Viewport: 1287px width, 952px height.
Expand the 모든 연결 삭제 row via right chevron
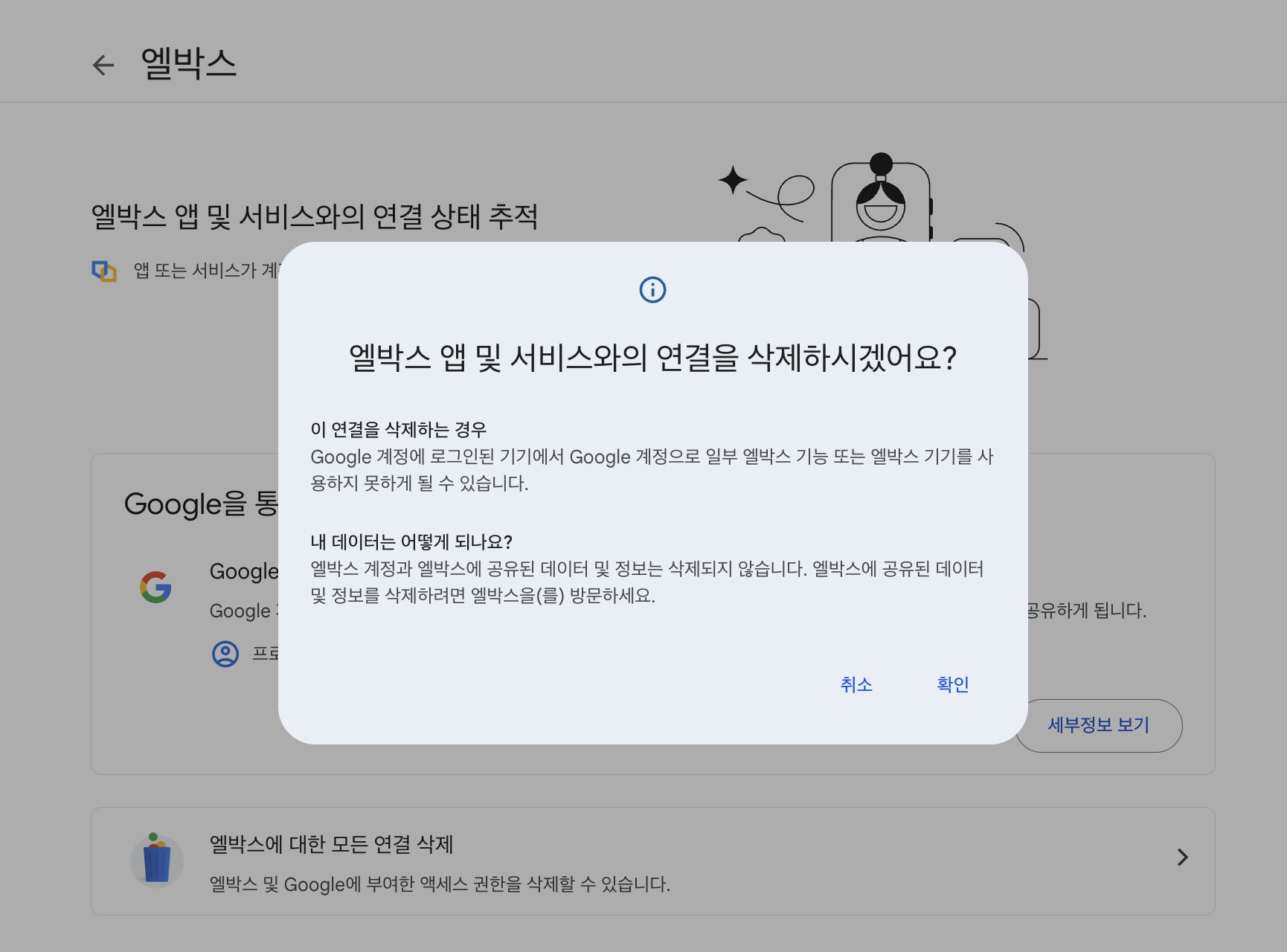(1182, 858)
